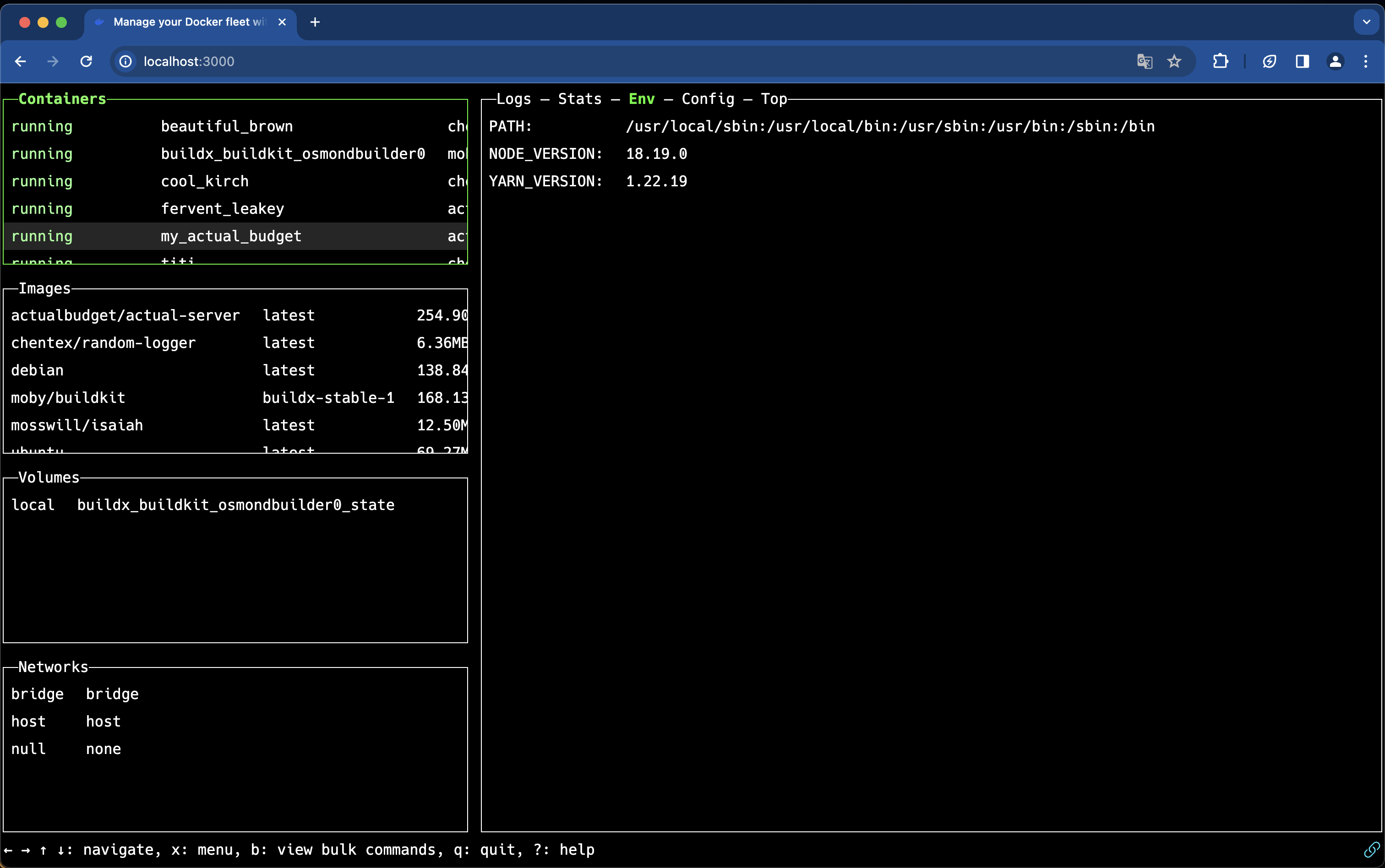This screenshot has height=868, width=1385.
Task: Select the buildx_buildkit_osmondbuilder0_state volume
Action: pyautogui.click(x=235, y=505)
